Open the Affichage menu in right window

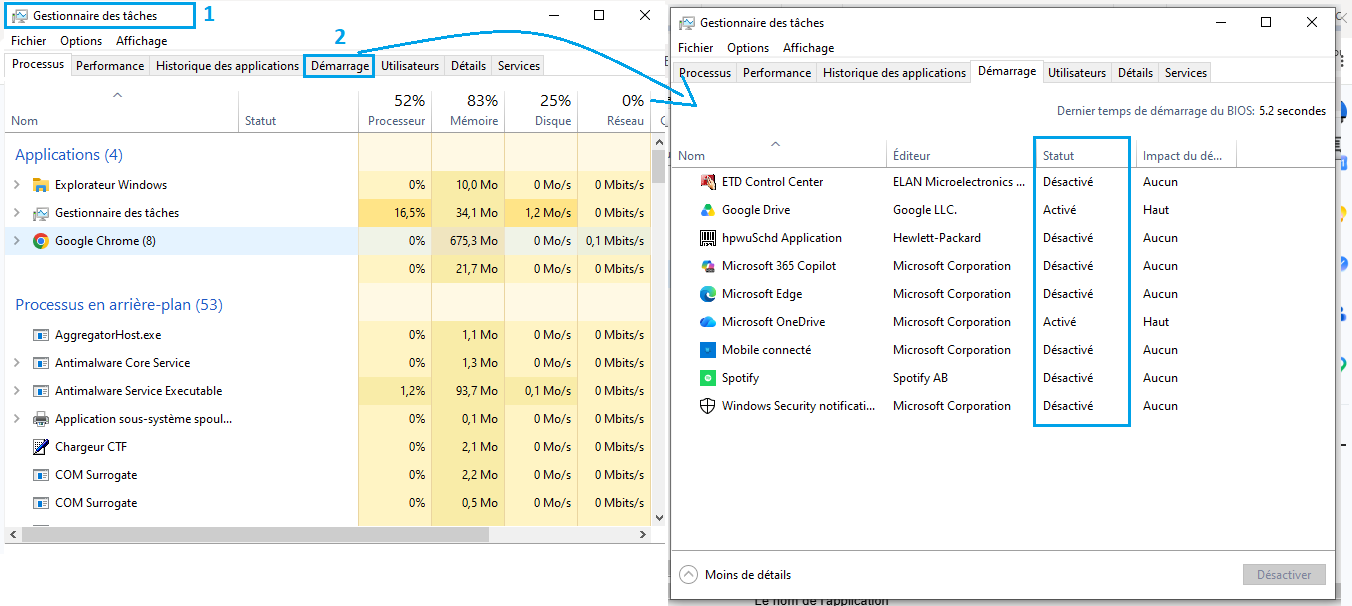tap(809, 48)
